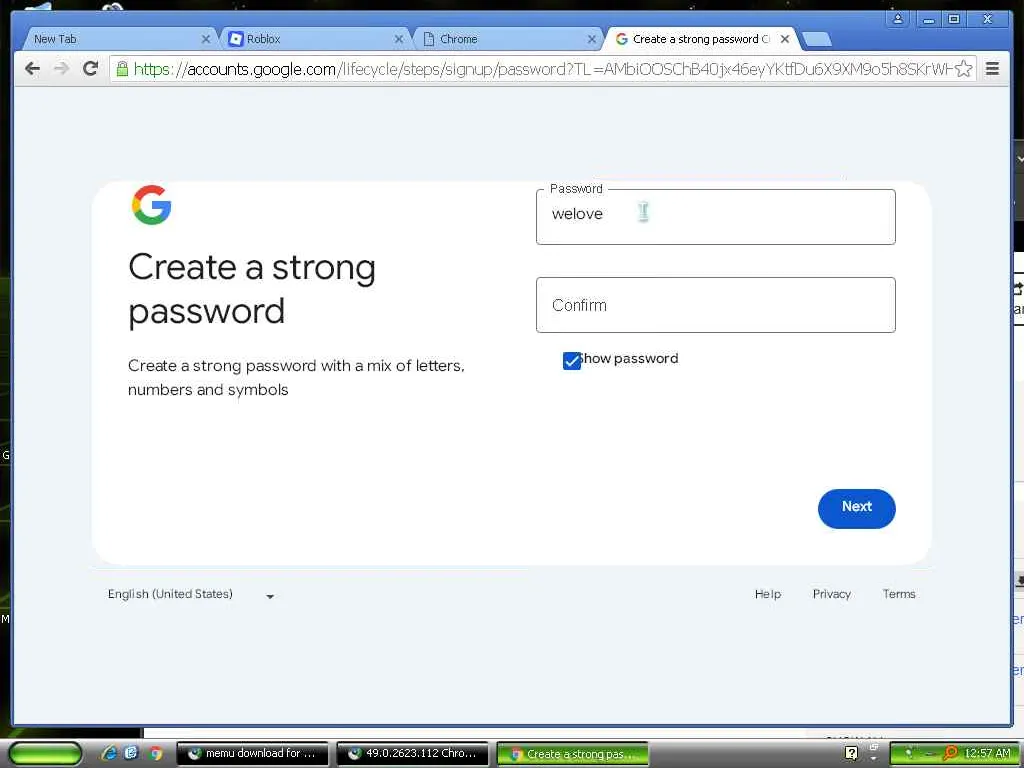Viewport: 1024px width, 768px height.
Task: Reload the current page
Action: coord(91,68)
